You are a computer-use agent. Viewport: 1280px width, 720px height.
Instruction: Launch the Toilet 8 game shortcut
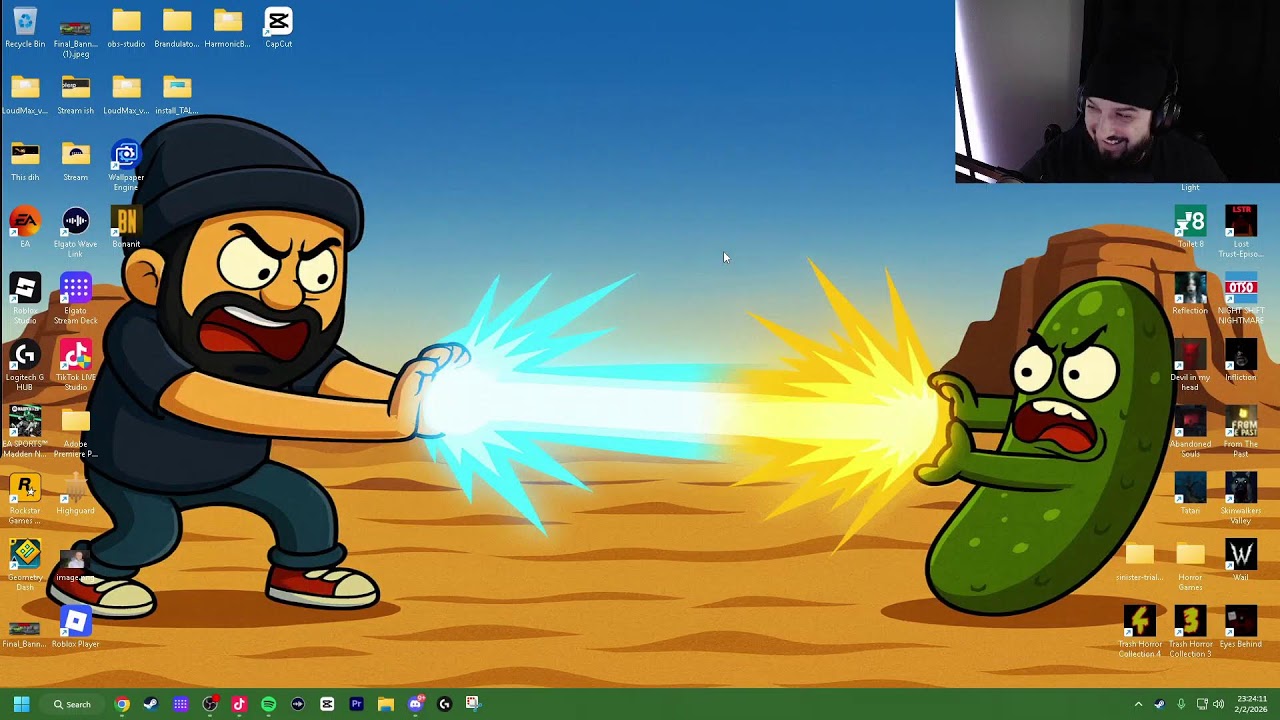tap(1190, 227)
